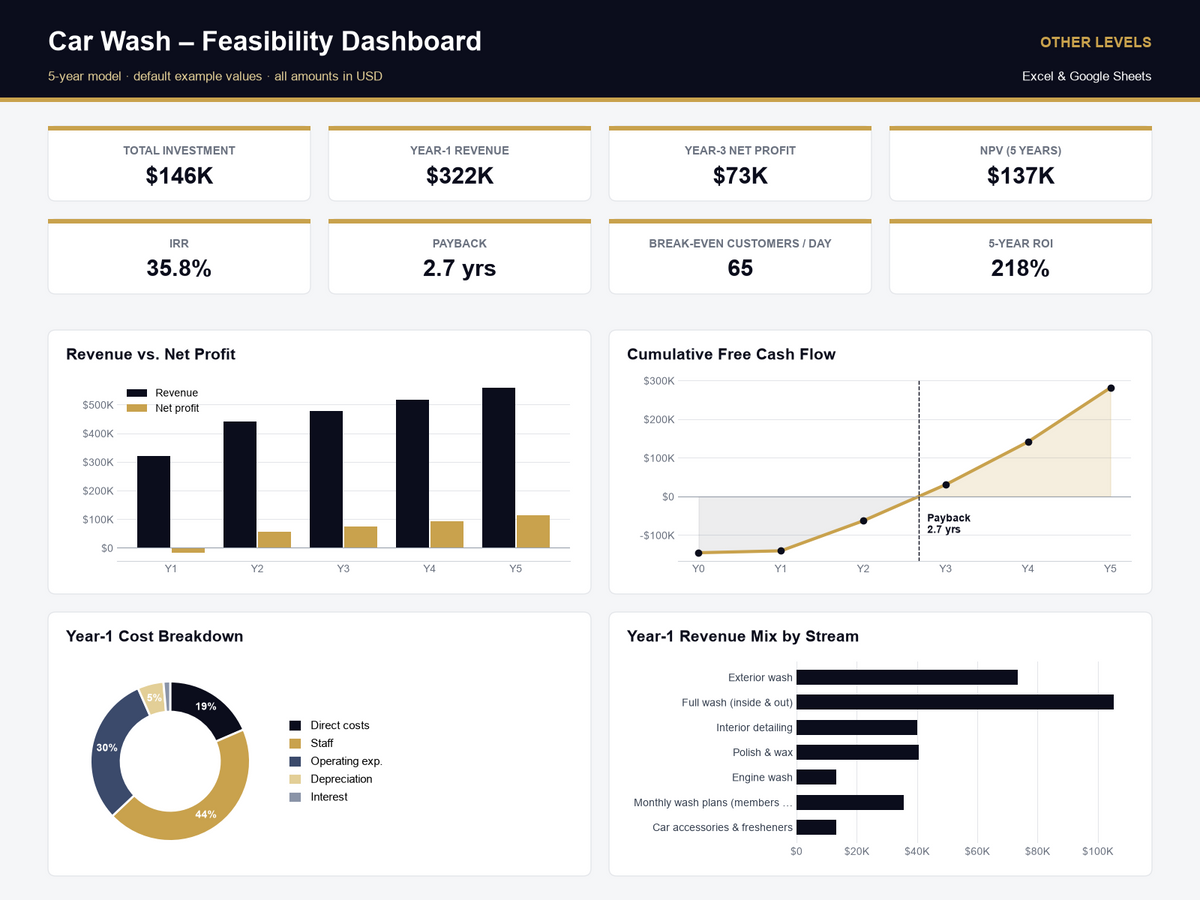Click the Exterior wash bar
Image resolution: width=1200 pixels, height=900 pixels.
point(907,677)
